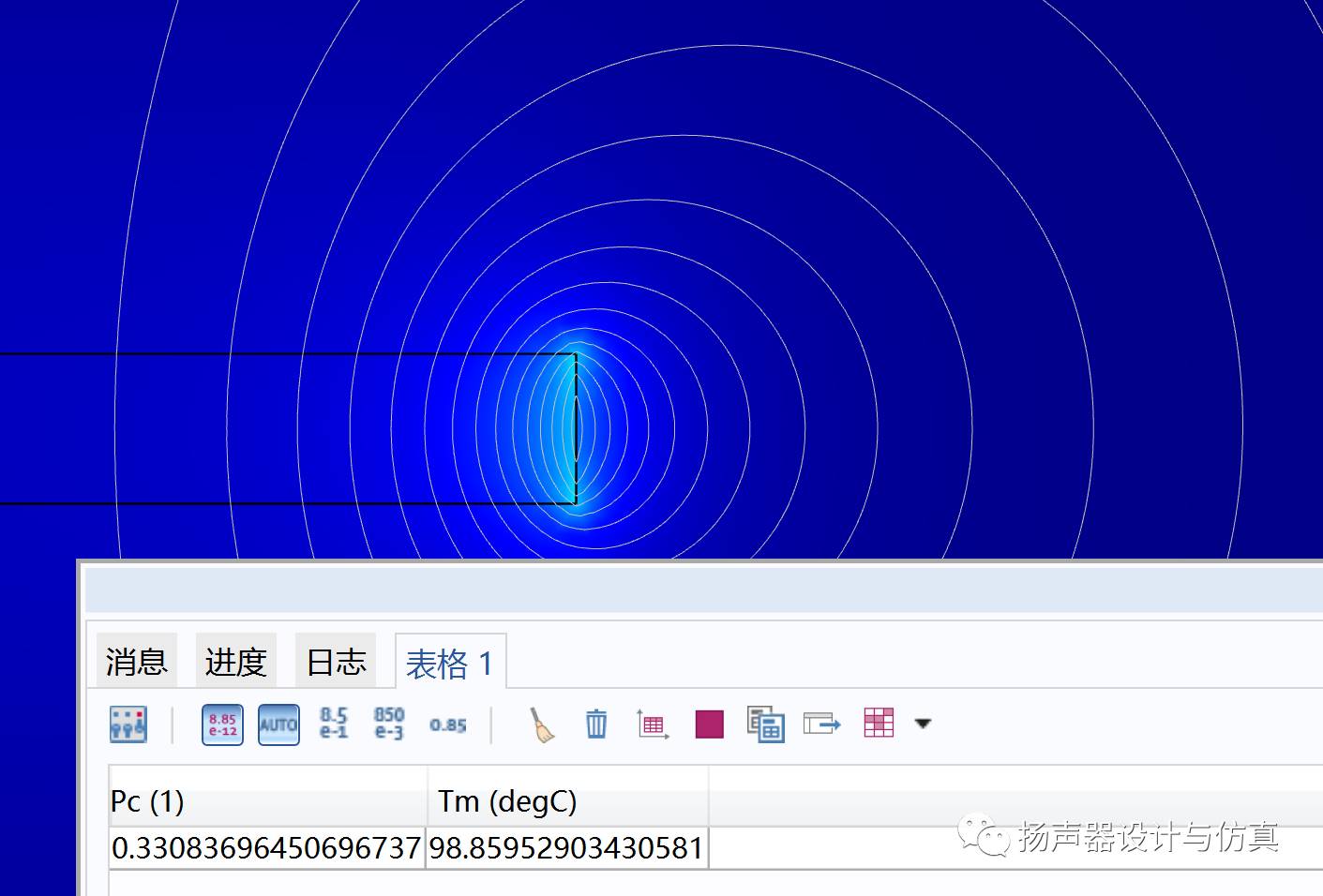Toggle full precision 8.85e-12 display
This screenshot has width=1323, height=896.
[222, 724]
